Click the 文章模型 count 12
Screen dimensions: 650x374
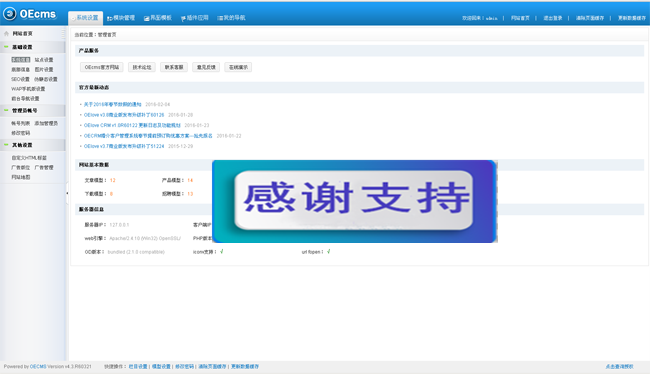coord(113,180)
